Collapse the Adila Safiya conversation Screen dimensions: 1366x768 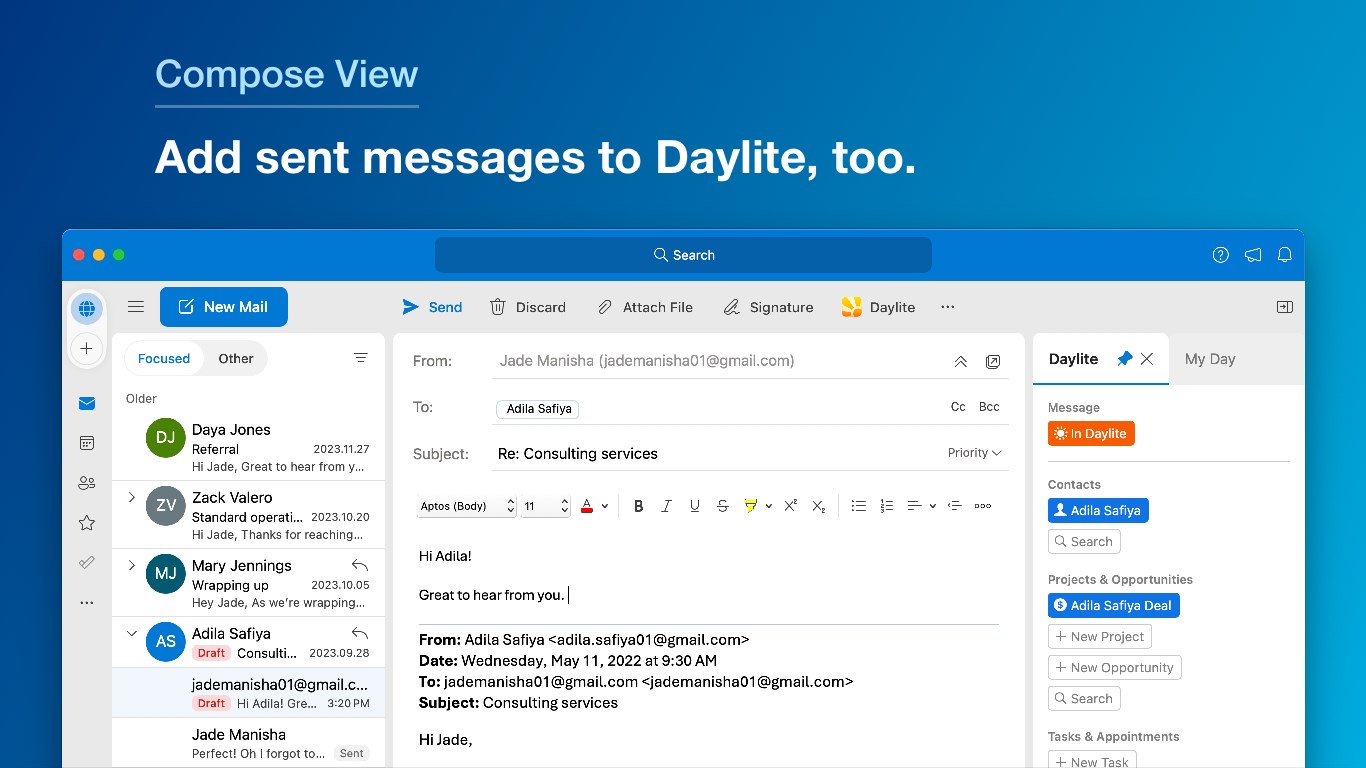point(131,633)
